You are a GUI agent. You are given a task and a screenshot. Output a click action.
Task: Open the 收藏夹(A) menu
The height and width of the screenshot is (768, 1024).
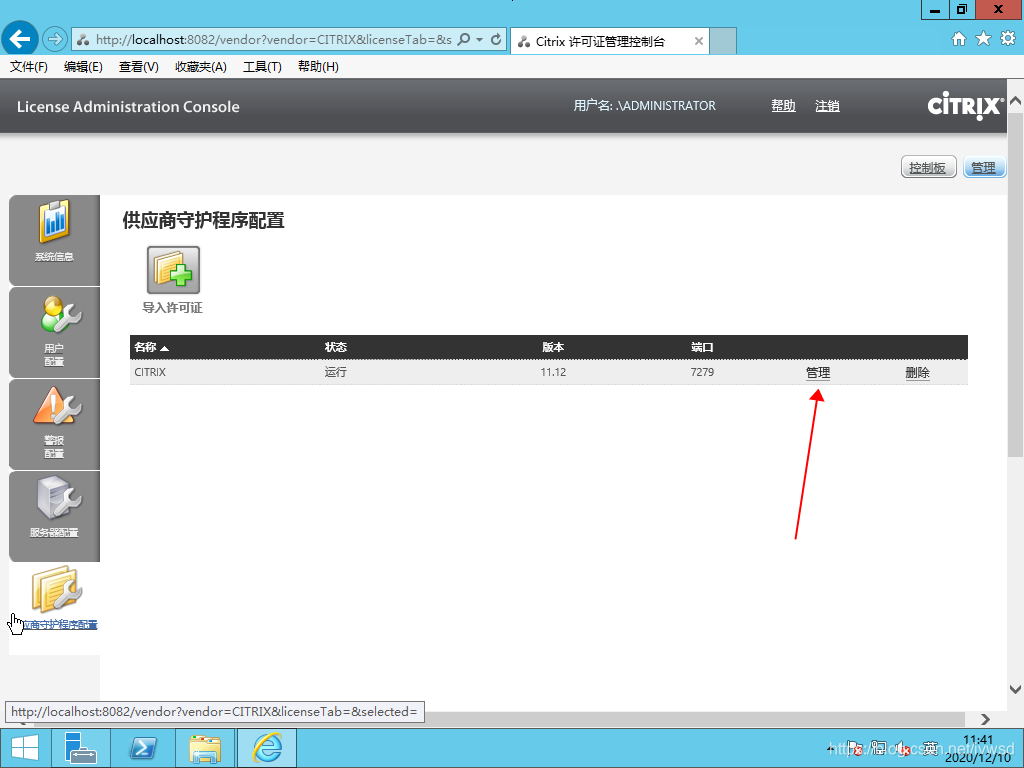(200, 67)
